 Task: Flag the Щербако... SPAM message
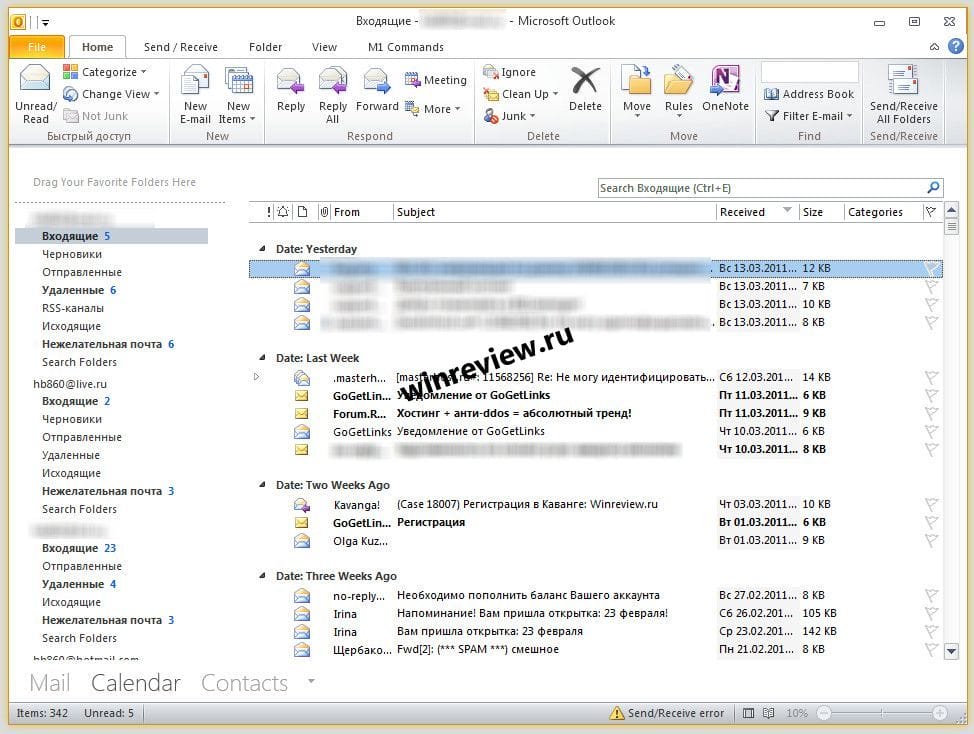[x=931, y=649]
